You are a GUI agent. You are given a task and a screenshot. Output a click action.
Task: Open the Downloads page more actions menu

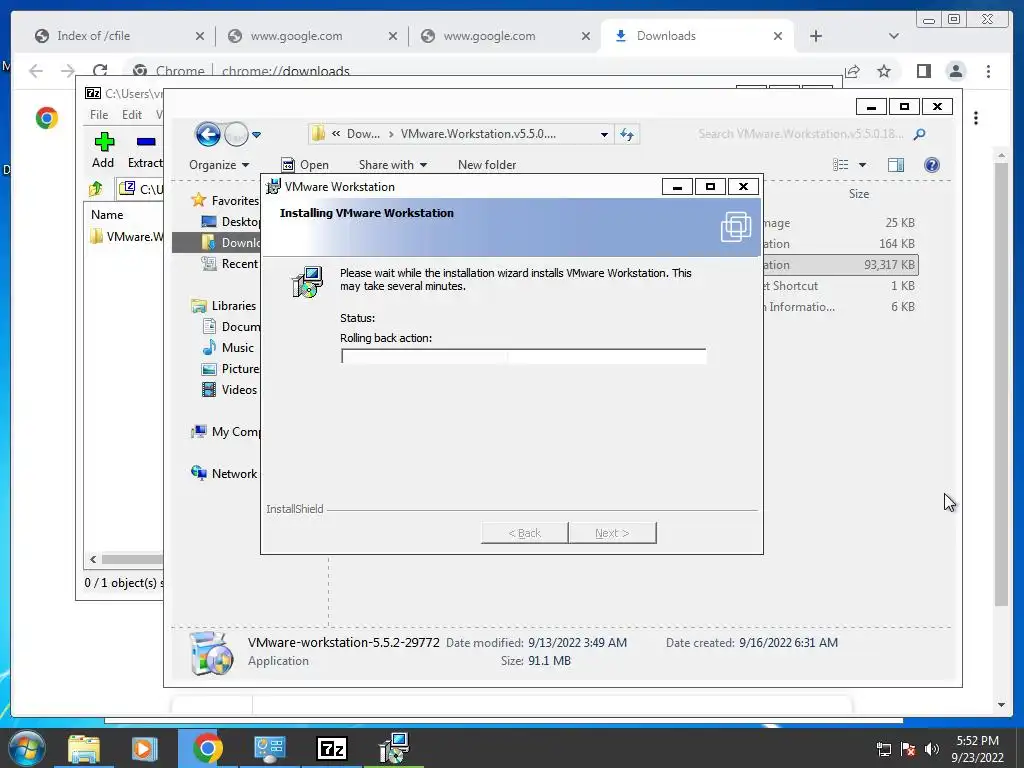(x=976, y=118)
